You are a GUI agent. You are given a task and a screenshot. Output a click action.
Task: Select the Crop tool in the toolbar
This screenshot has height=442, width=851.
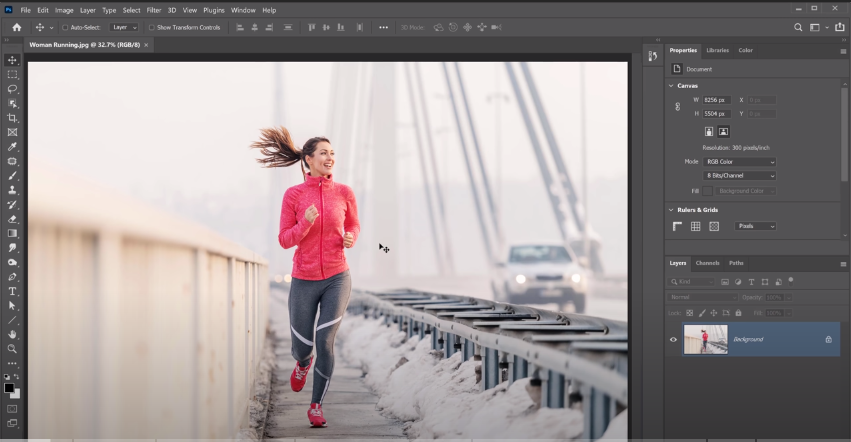12,118
